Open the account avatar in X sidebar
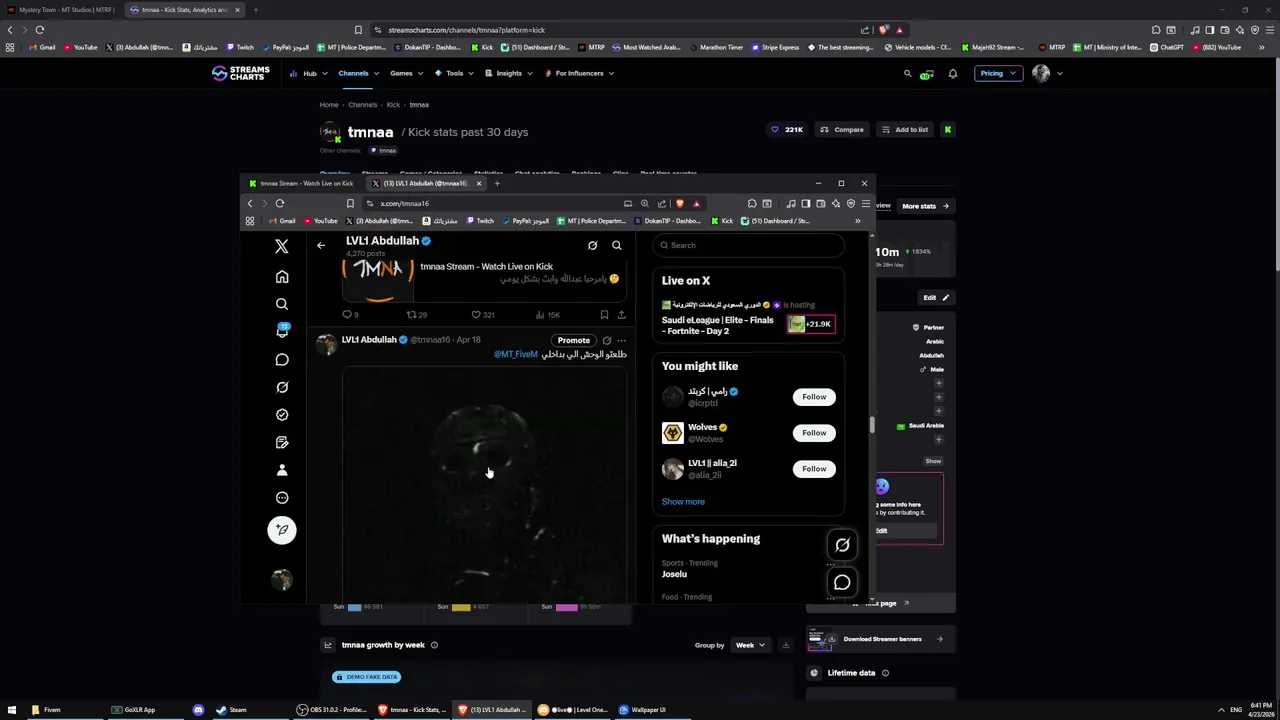Screen dimensions: 1280x720 282,580
